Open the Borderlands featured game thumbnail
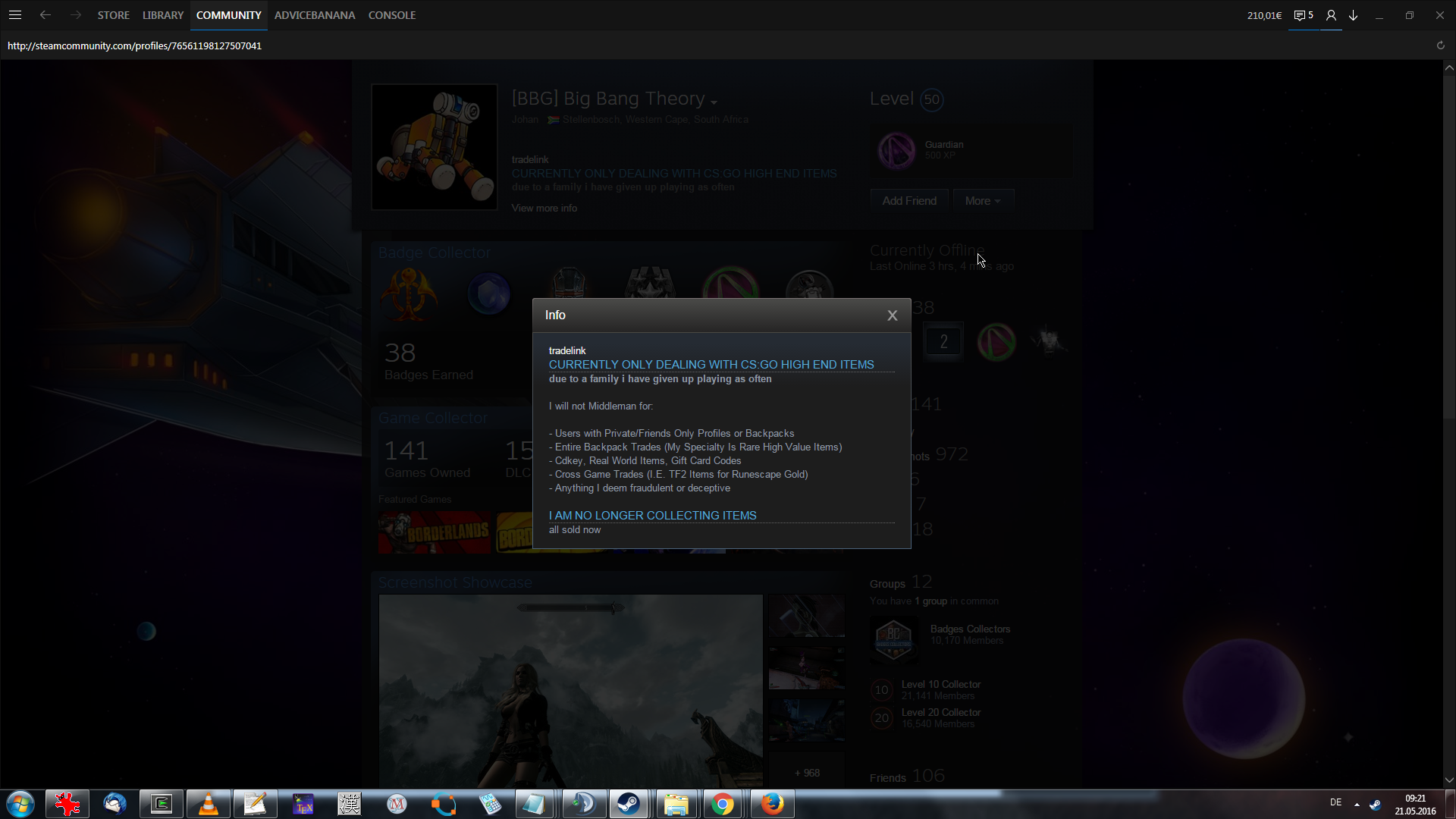This screenshot has height=819, width=1456. pyautogui.click(x=435, y=532)
